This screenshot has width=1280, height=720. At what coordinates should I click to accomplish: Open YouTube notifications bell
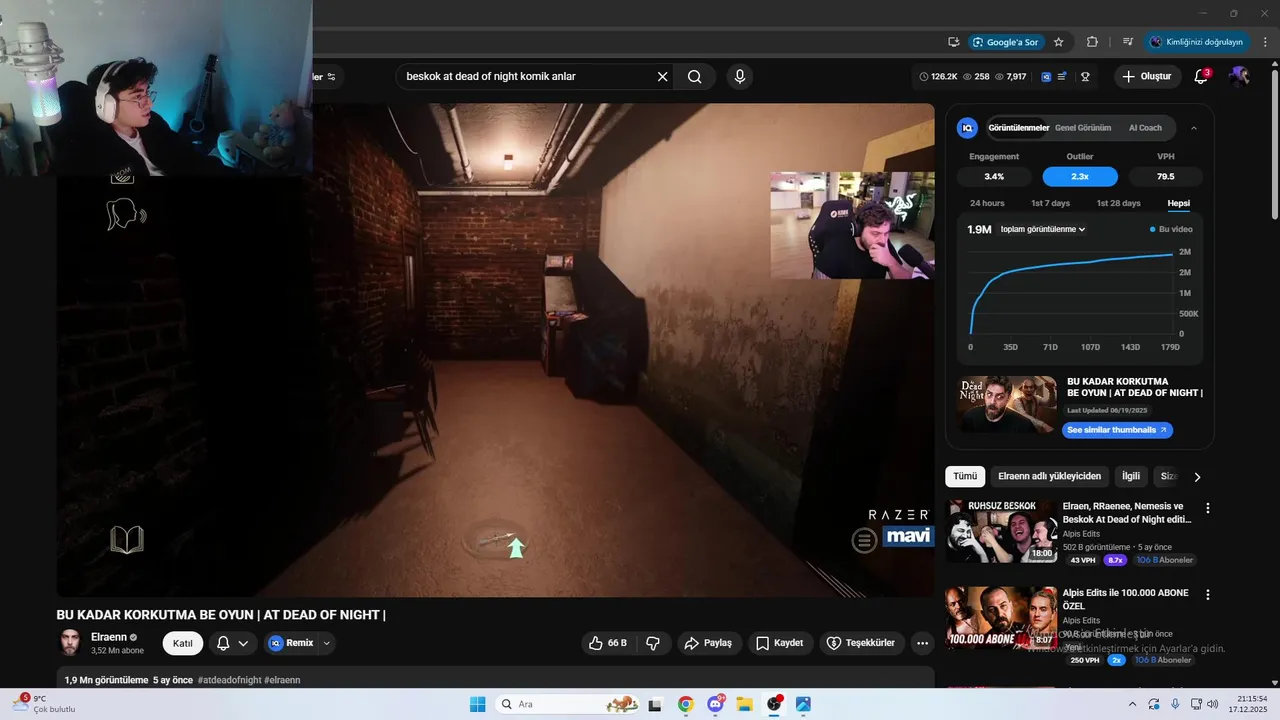pyautogui.click(x=1201, y=76)
